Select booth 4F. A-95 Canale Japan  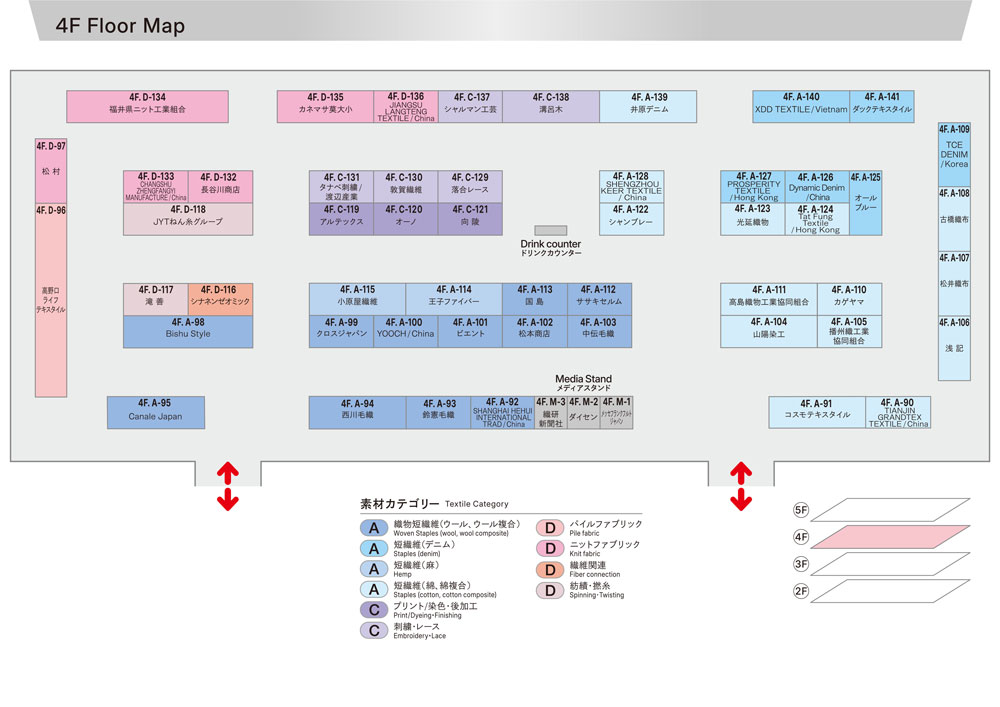point(156,412)
